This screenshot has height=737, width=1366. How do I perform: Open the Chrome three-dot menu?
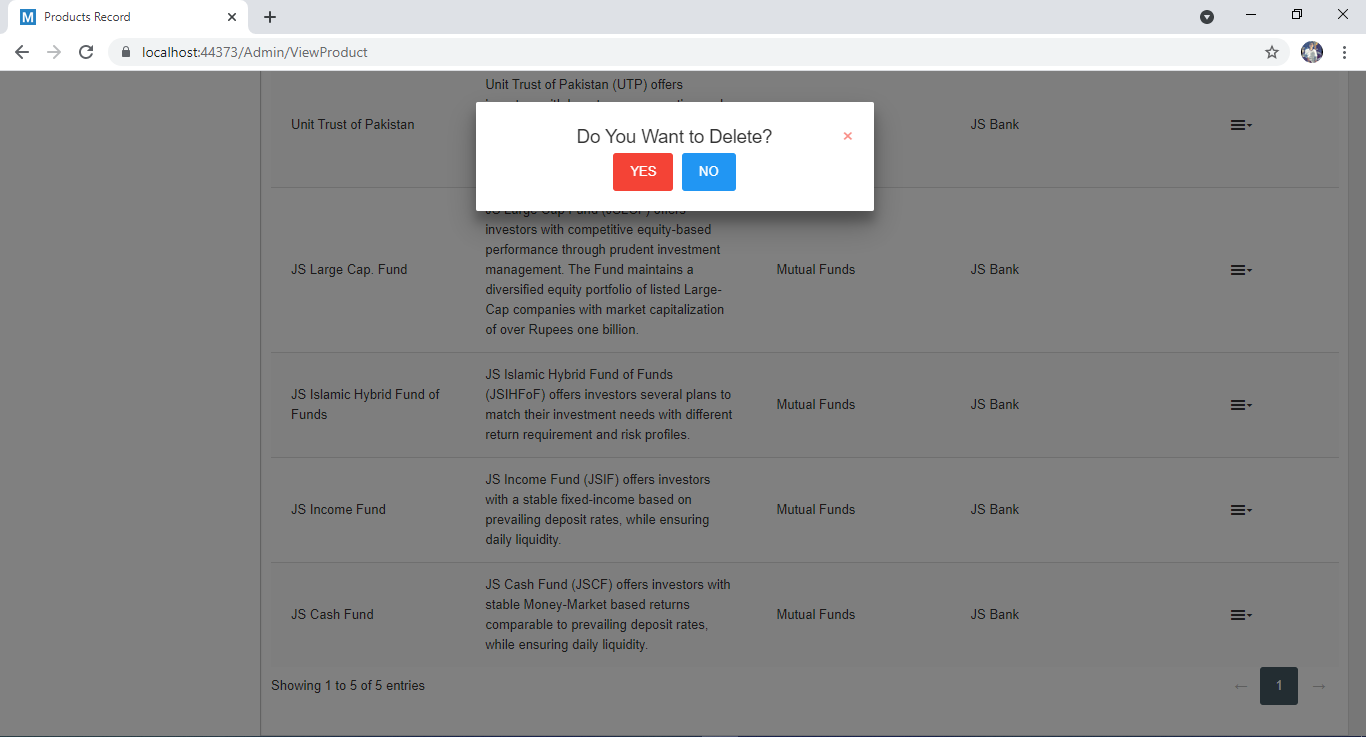(x=1344, y=52)
